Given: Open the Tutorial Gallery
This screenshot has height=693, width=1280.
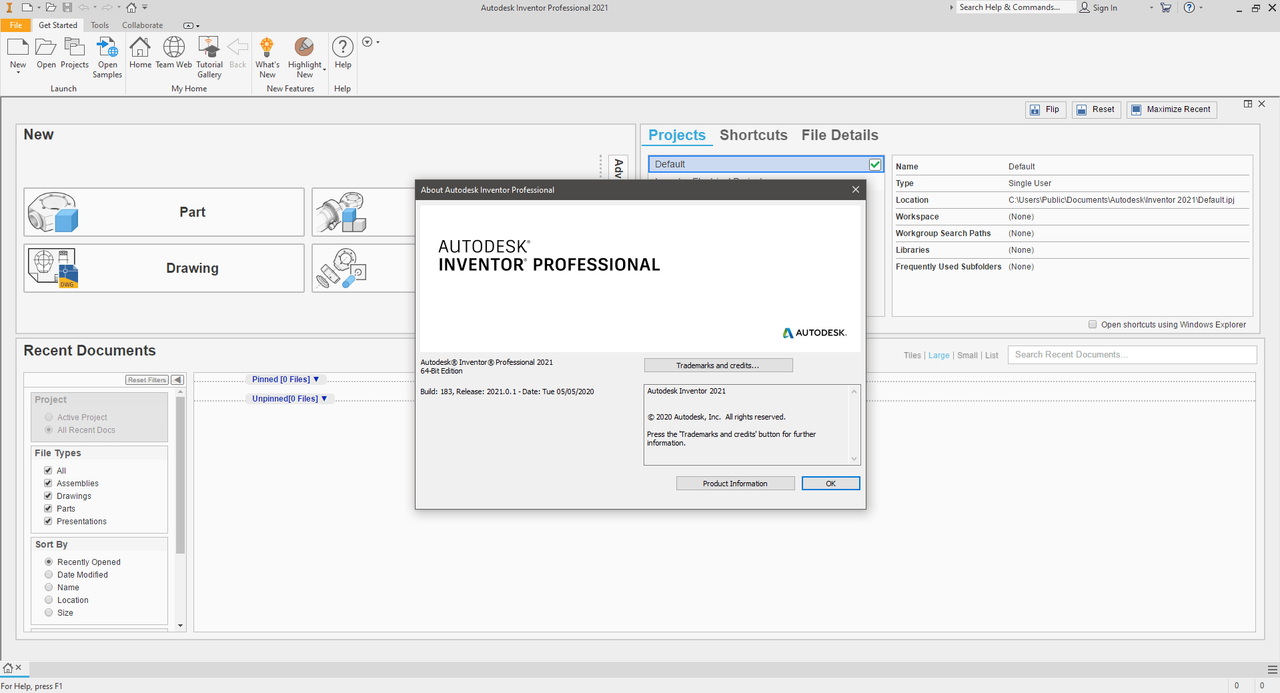Looking at the screenshot, I should coord(209,47).
